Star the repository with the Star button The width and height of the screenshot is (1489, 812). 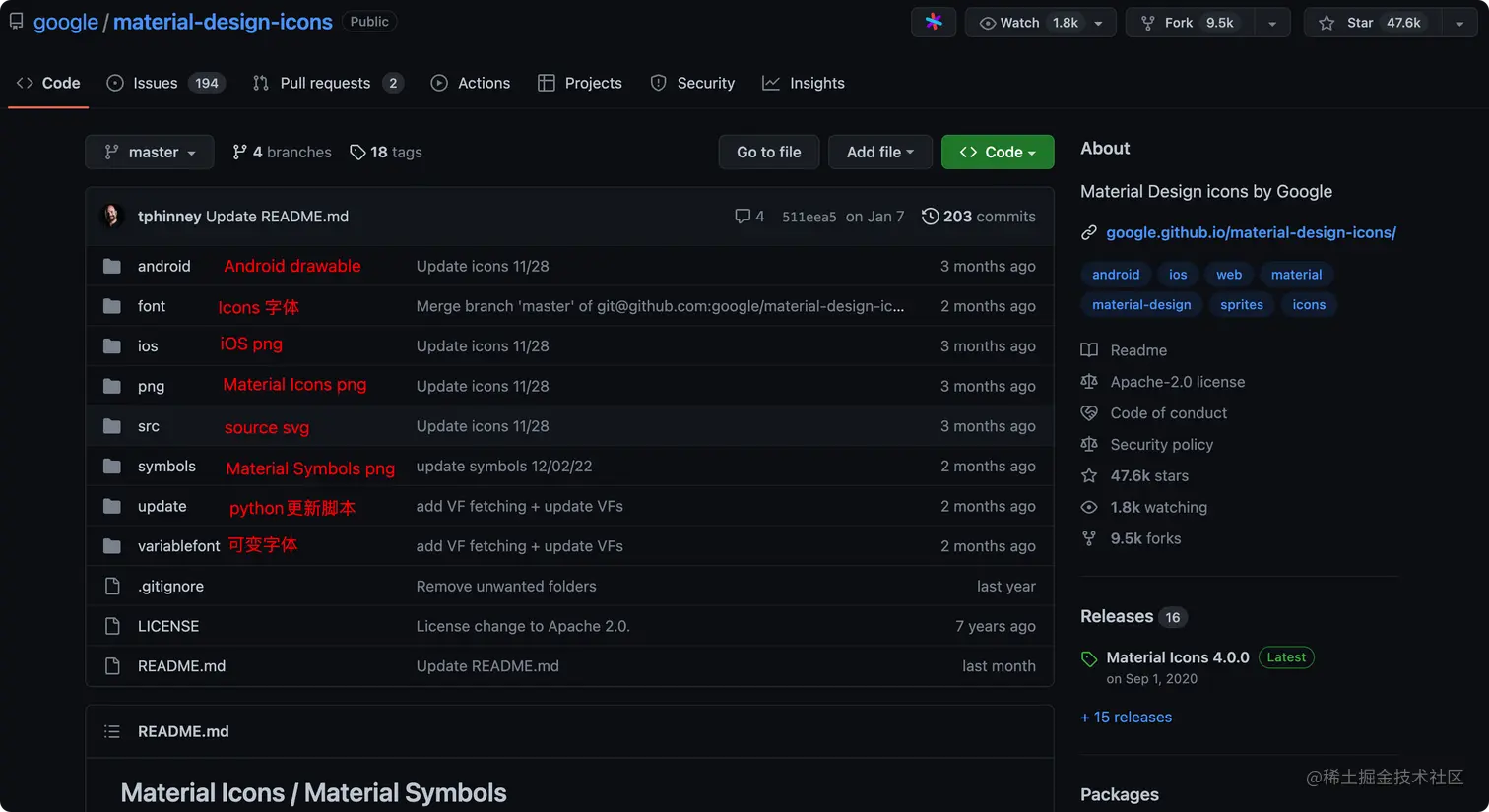click(1373, 22)
